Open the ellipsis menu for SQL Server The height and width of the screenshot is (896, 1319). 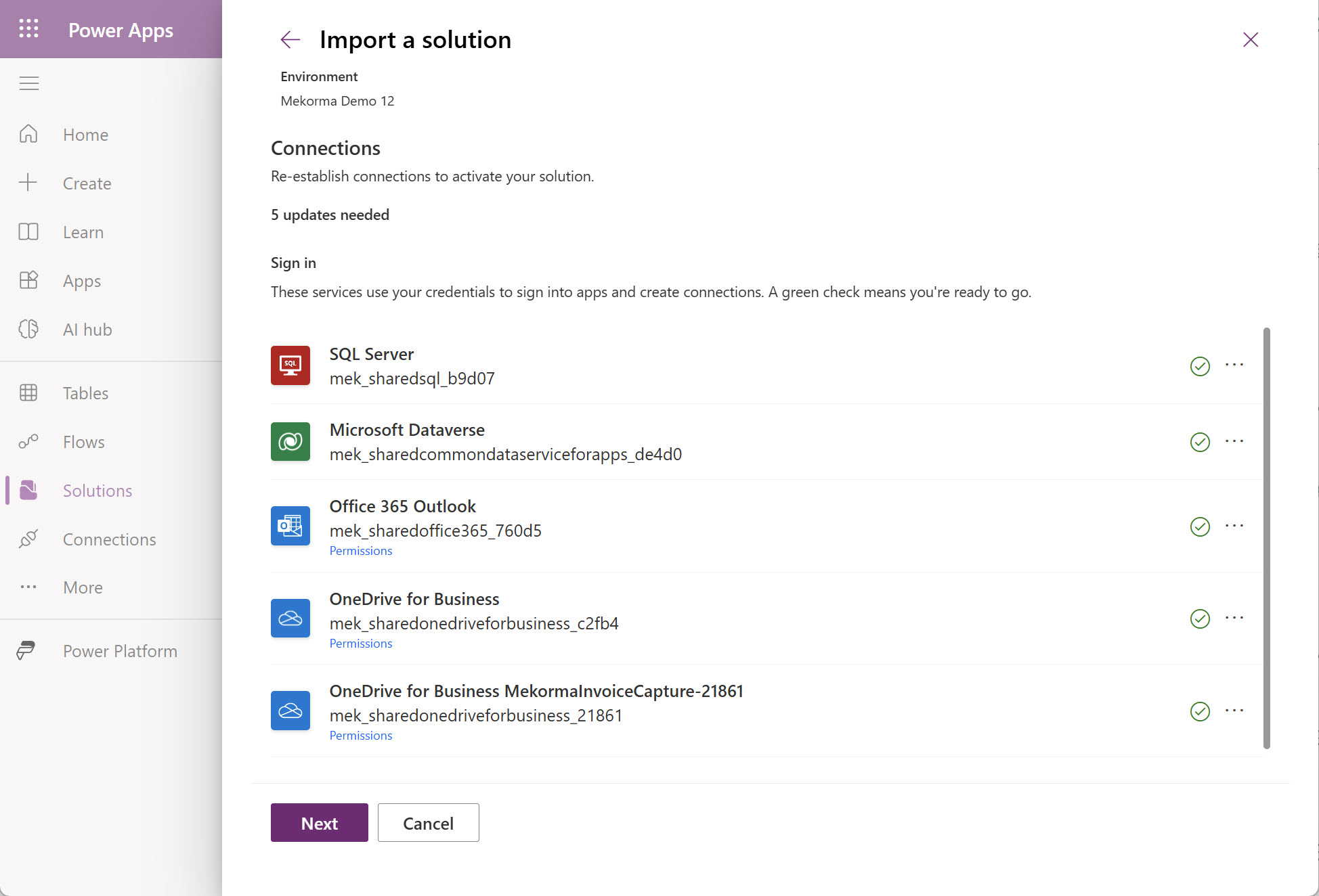[1234, 365]
